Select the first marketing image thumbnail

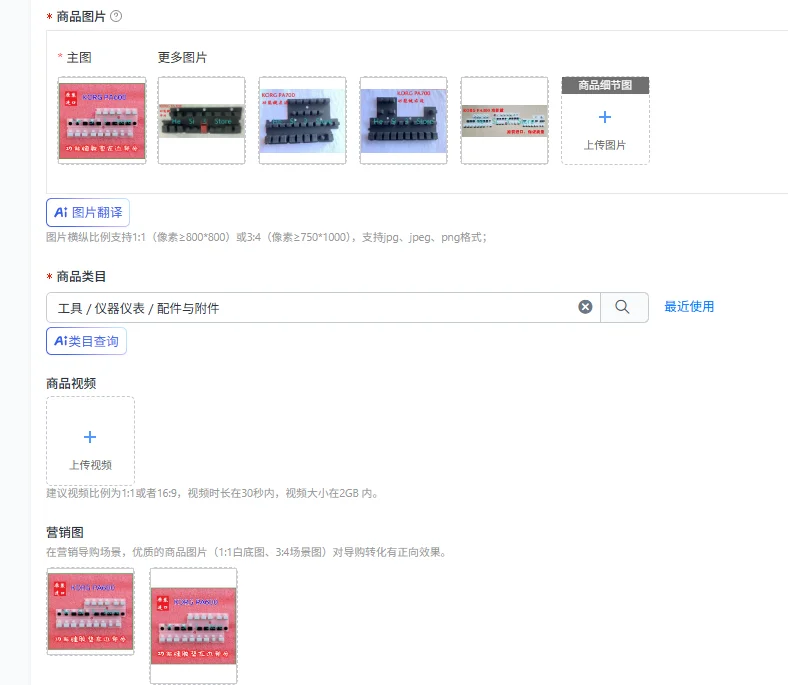(90, 612)
